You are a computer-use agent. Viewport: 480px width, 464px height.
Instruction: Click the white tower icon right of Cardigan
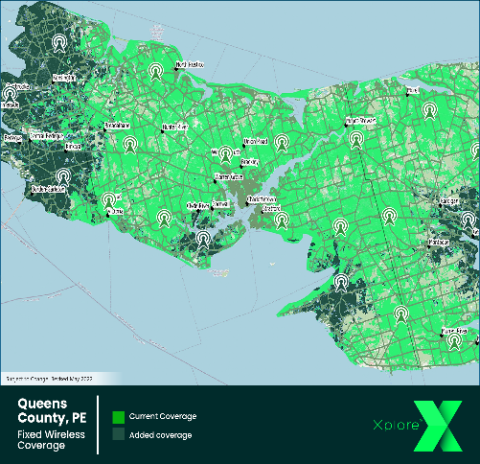pyautogui.click(x=469, y=220)
